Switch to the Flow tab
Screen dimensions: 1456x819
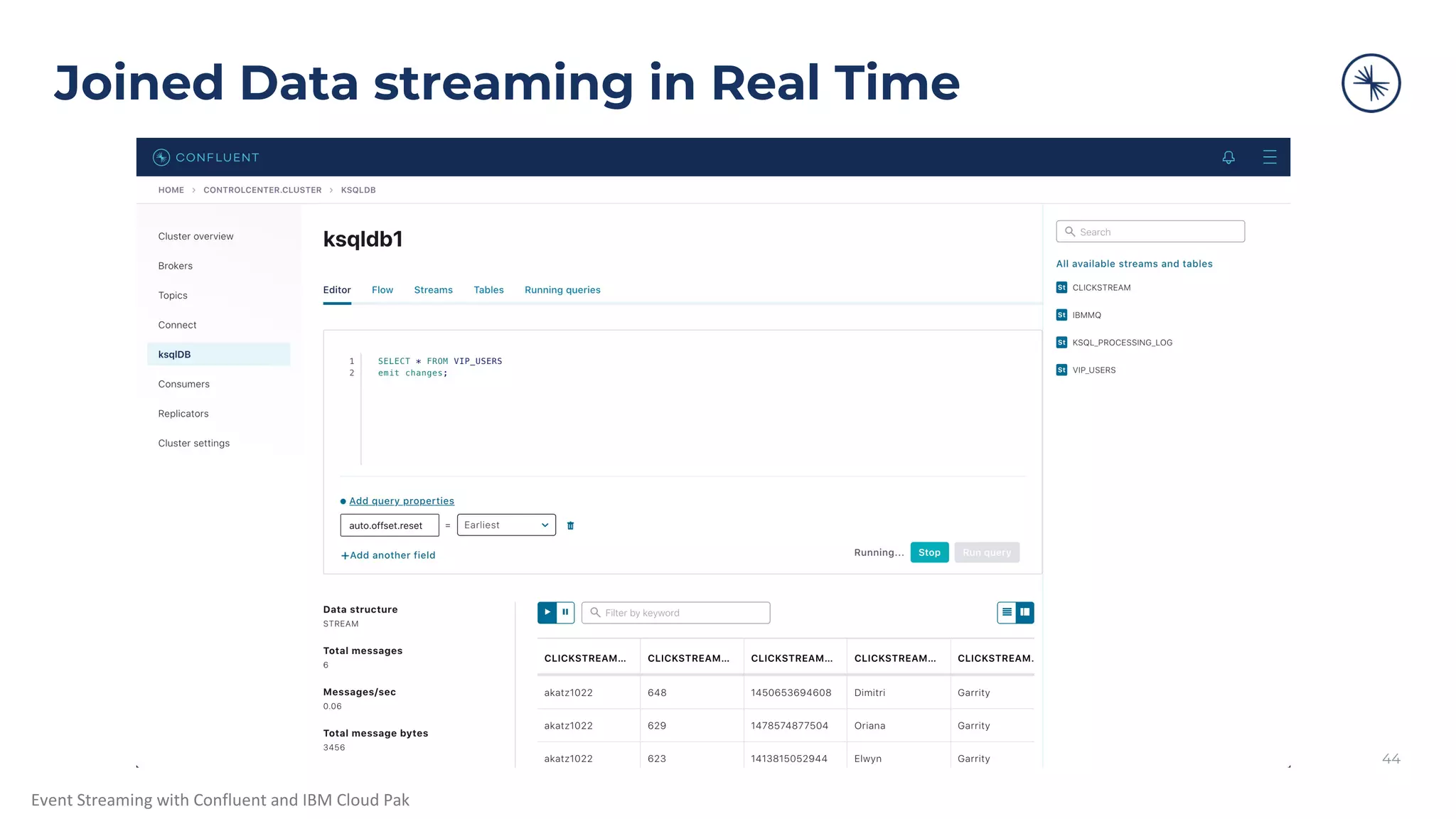coord(382,290)
